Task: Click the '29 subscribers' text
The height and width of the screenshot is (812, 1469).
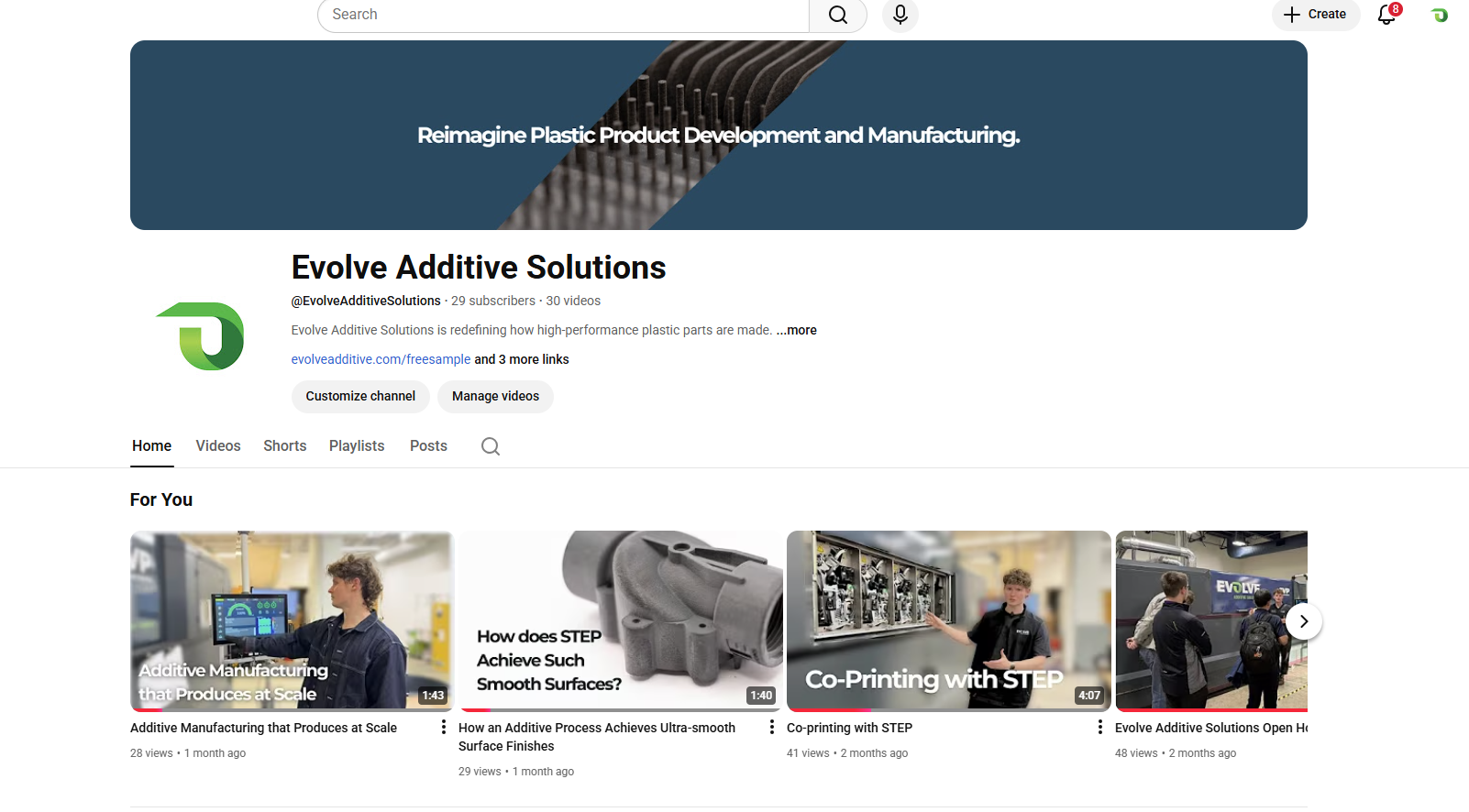Action: click(493, 301)
